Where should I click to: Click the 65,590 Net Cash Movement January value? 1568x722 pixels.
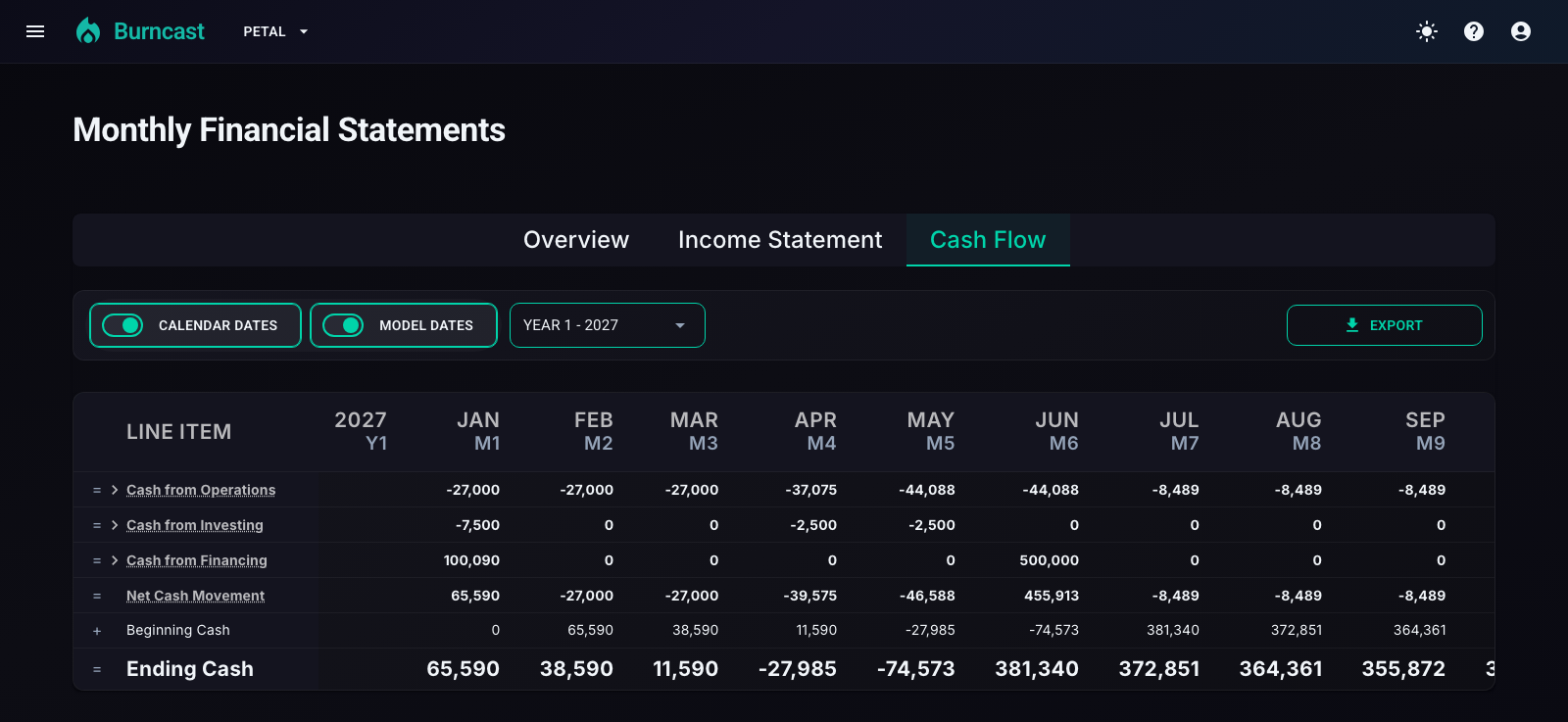point(475,596)
